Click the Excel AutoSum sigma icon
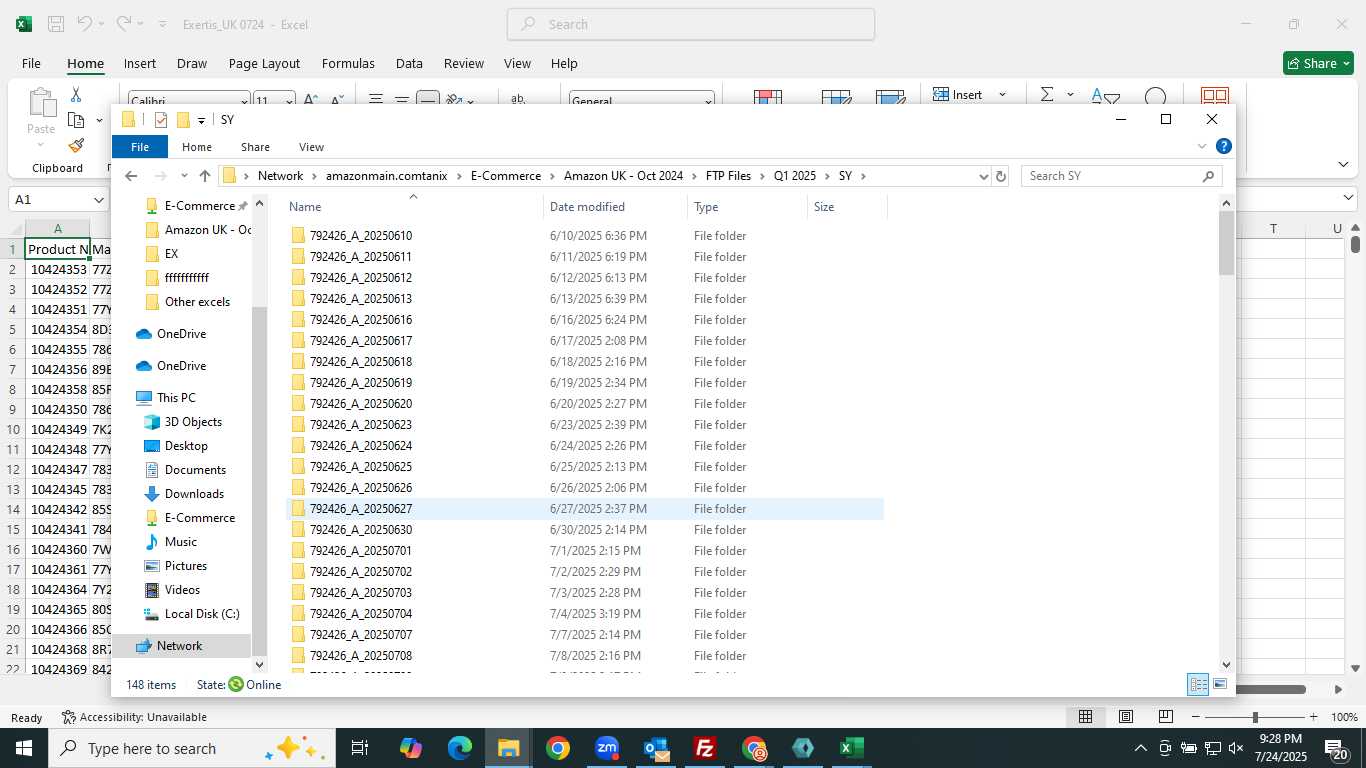Screen dimensions: 1366x768 point(1047,94)
